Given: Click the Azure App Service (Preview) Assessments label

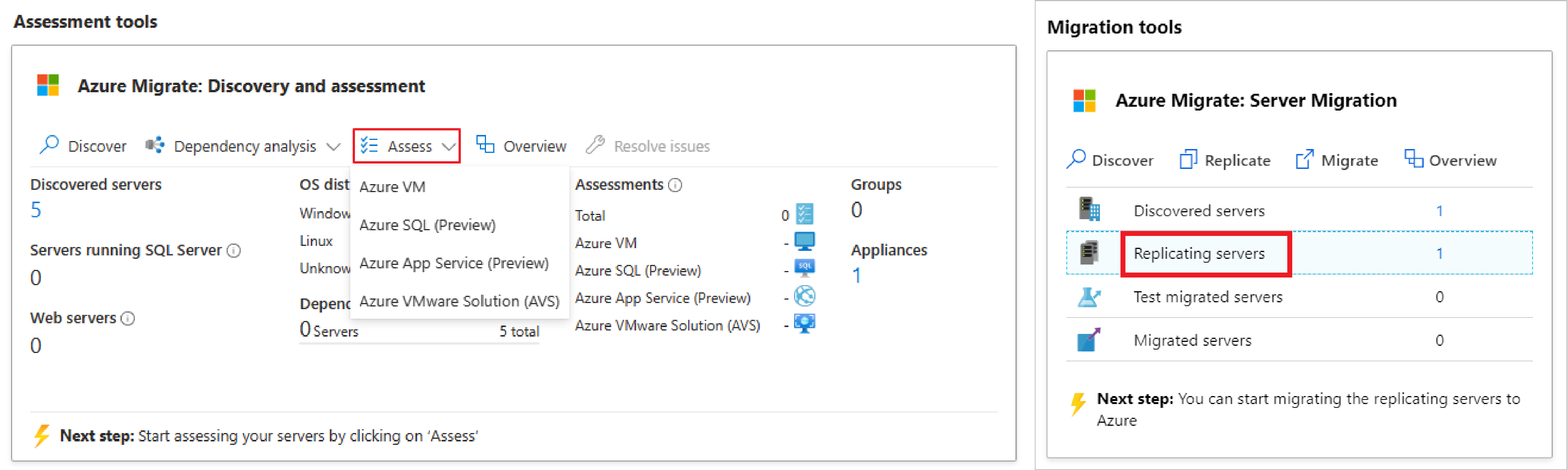Looking at the screenshot, I should [662, 298].
